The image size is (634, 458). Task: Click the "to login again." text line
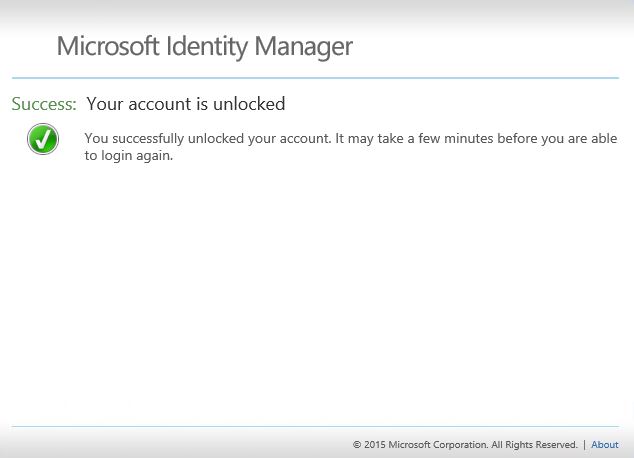pyautogui.click(x=128, y=156)
